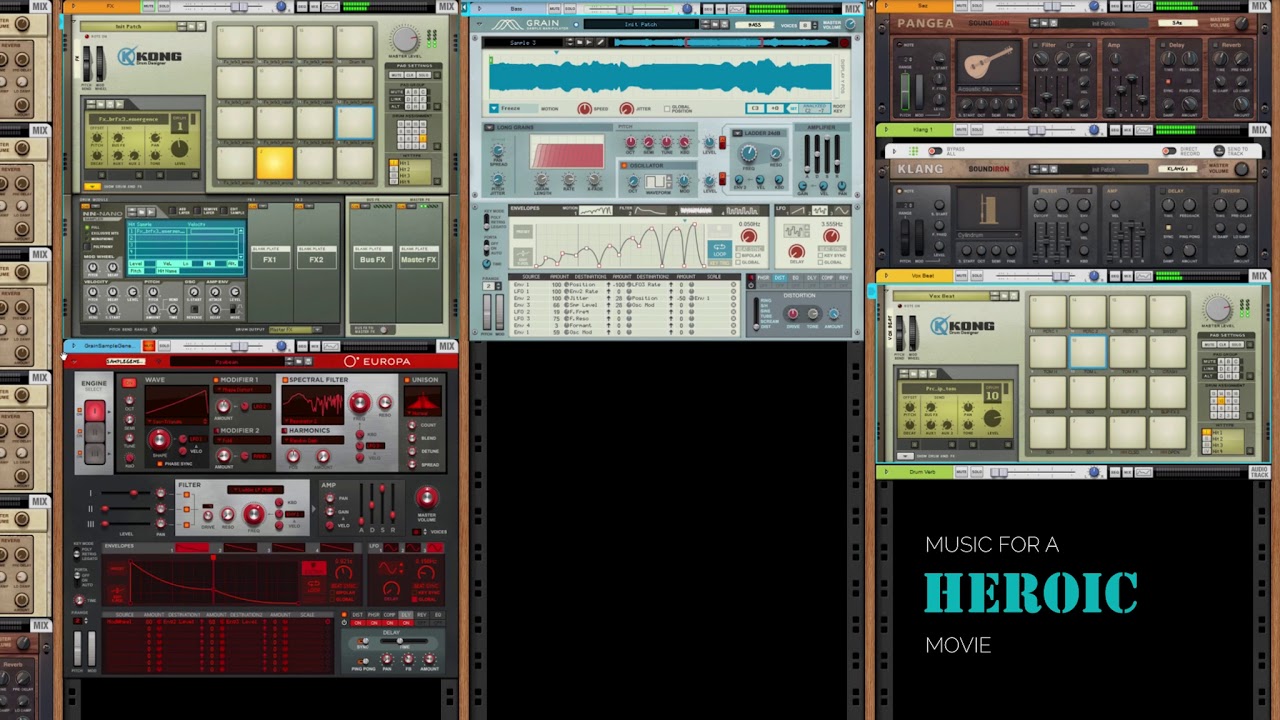Toggle Grain LFO Global checkbox
Screen dimensions: 1280x720
[820, 262]
